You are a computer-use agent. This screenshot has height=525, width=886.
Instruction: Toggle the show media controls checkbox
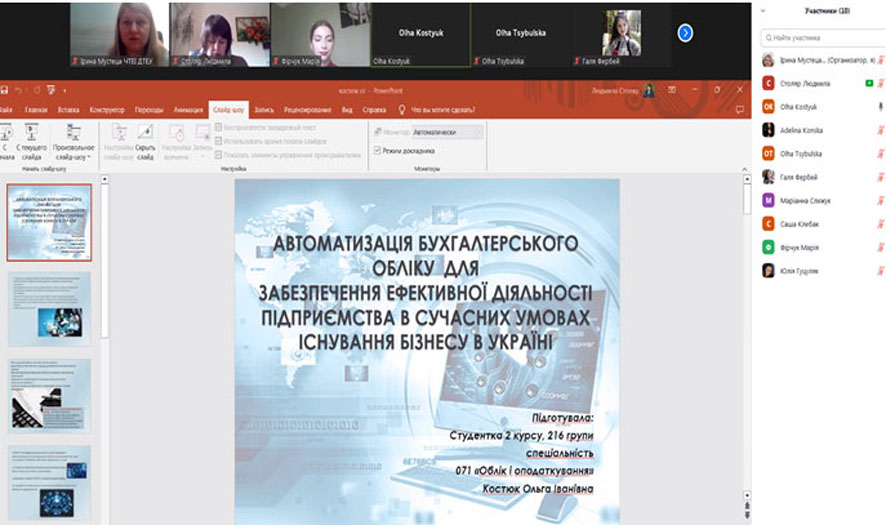(x=218, y=155)
